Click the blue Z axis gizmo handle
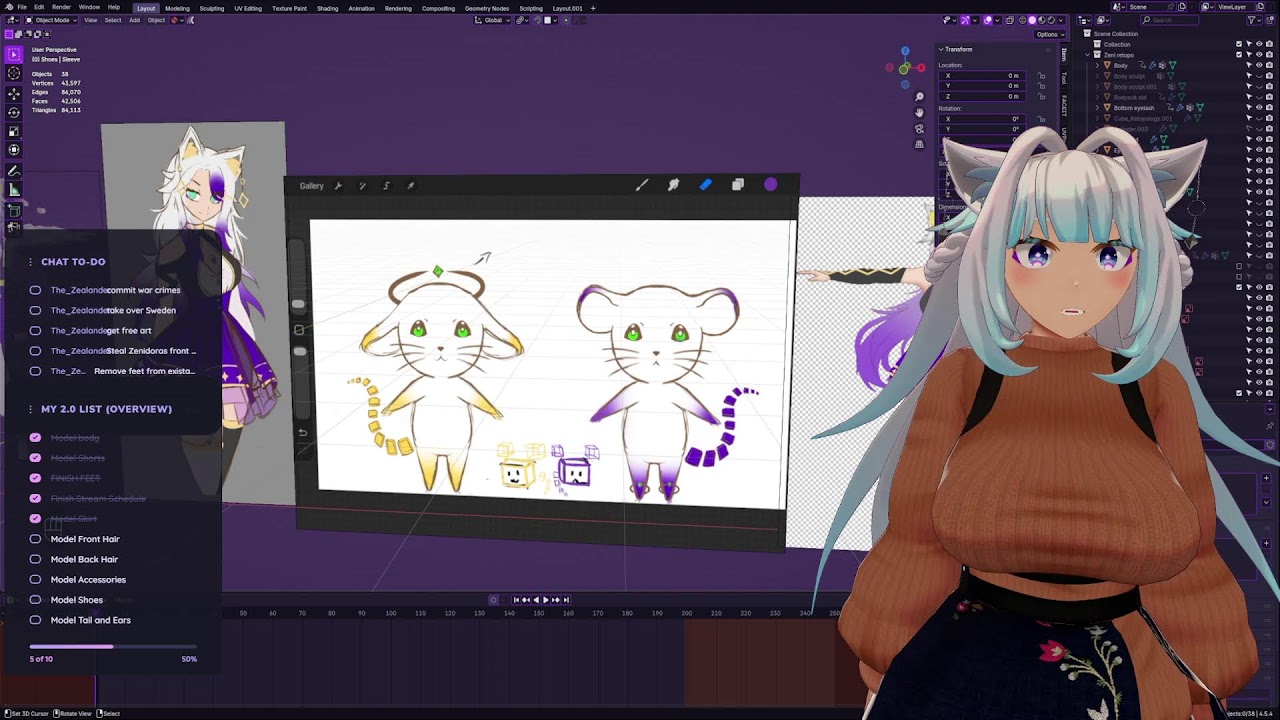The image size is (1280, 720). click(x=905, y=52)
